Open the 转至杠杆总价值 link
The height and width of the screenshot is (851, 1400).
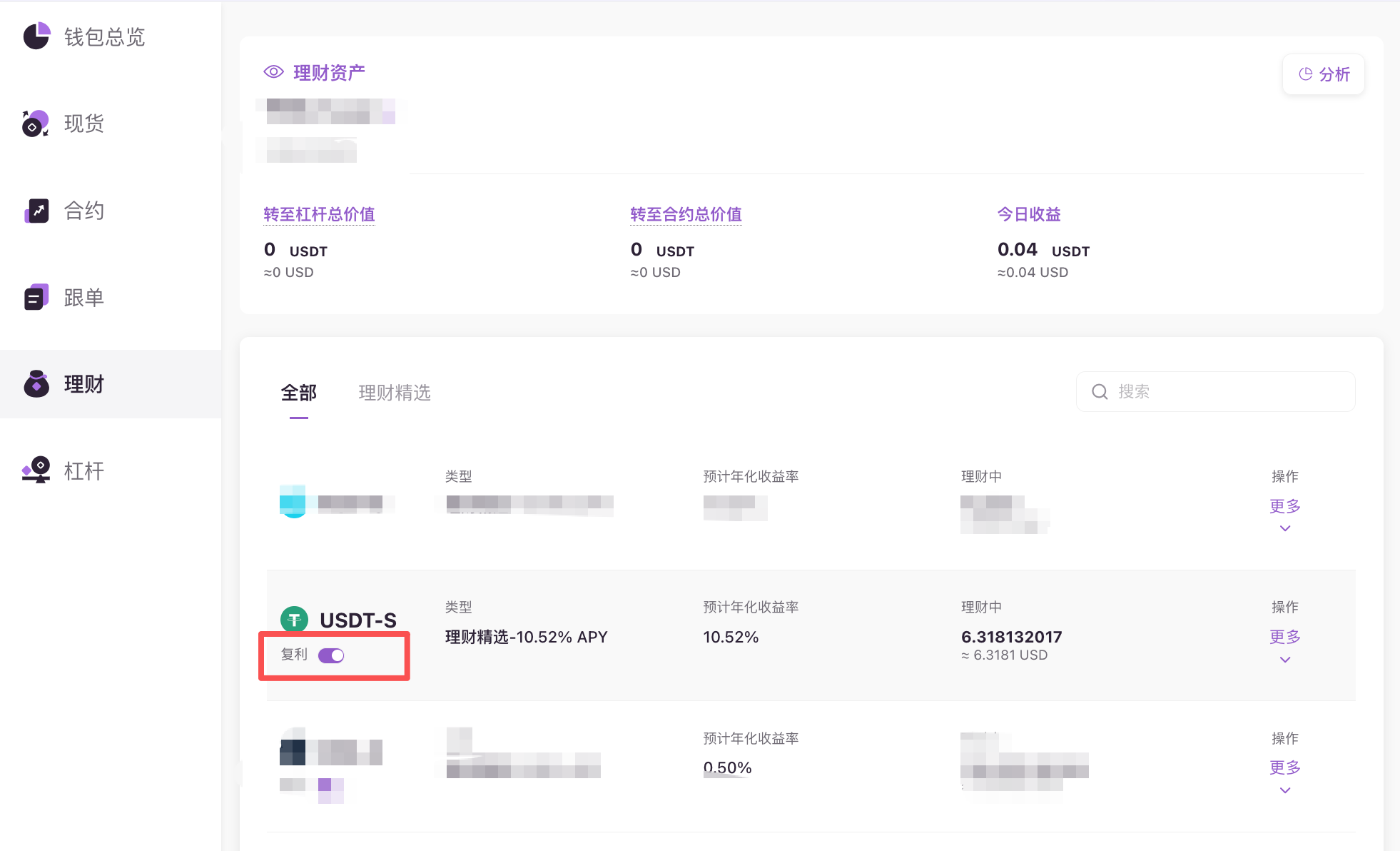coord(319,214)
